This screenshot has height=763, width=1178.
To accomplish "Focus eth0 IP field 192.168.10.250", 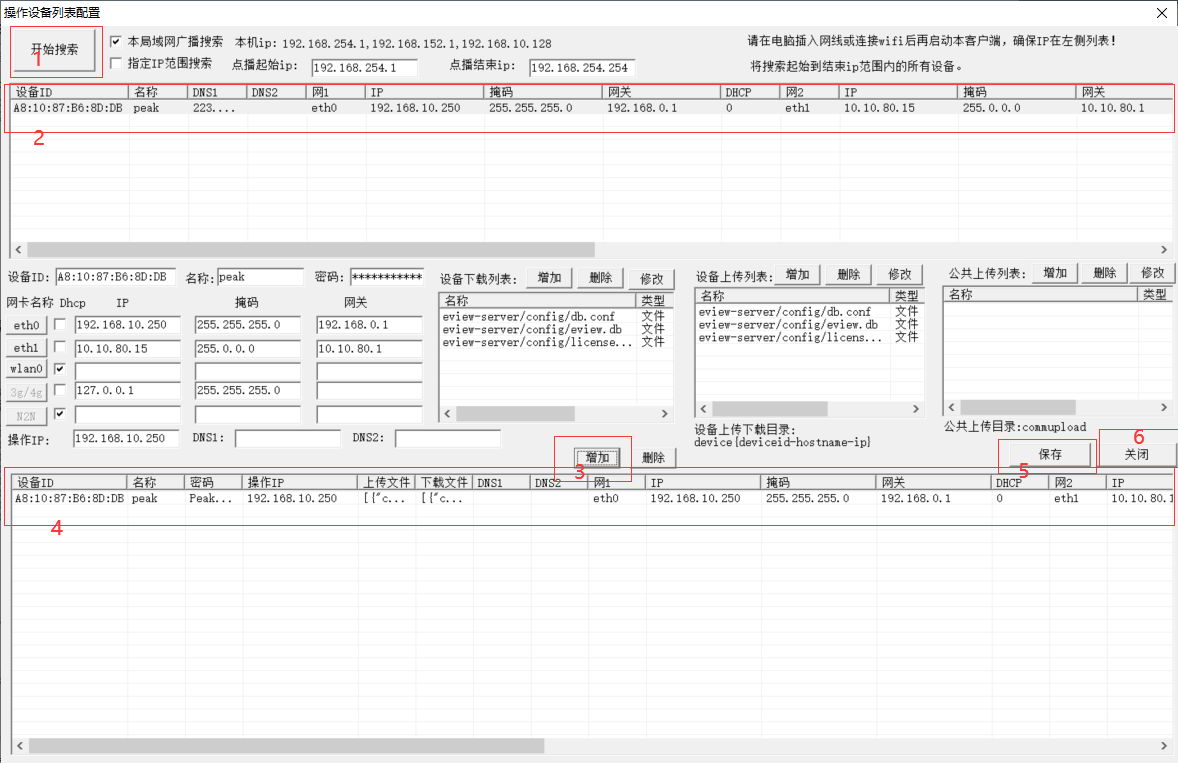I will 128,325.
